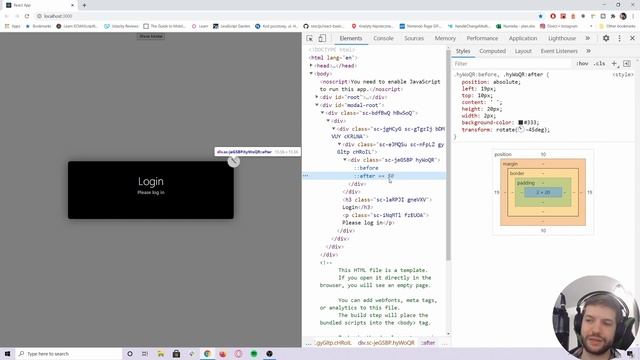The height and width of the screenshot is (360, 640).
Task: Select h3 class sc-laRPJI element
Action: tap(387, 200)
